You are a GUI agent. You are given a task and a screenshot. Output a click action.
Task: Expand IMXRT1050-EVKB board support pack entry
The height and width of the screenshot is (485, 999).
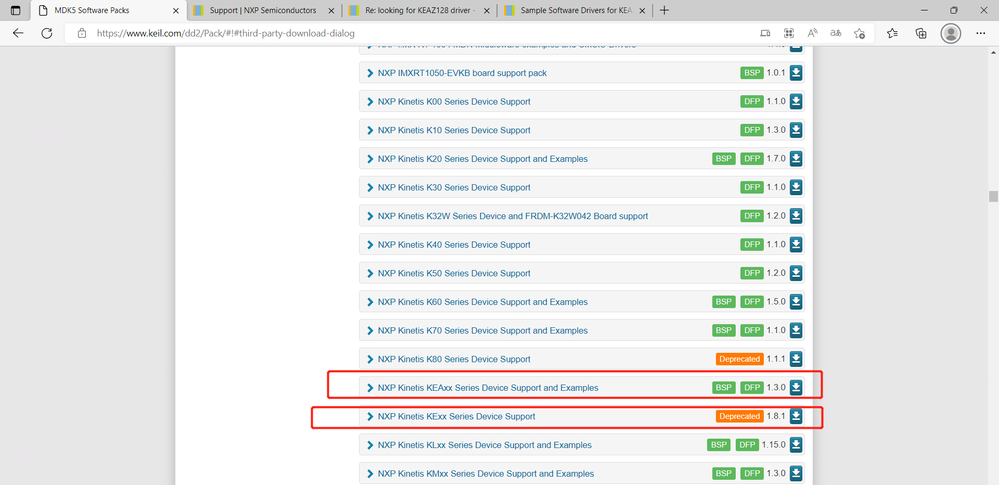(x=370, y=73)
